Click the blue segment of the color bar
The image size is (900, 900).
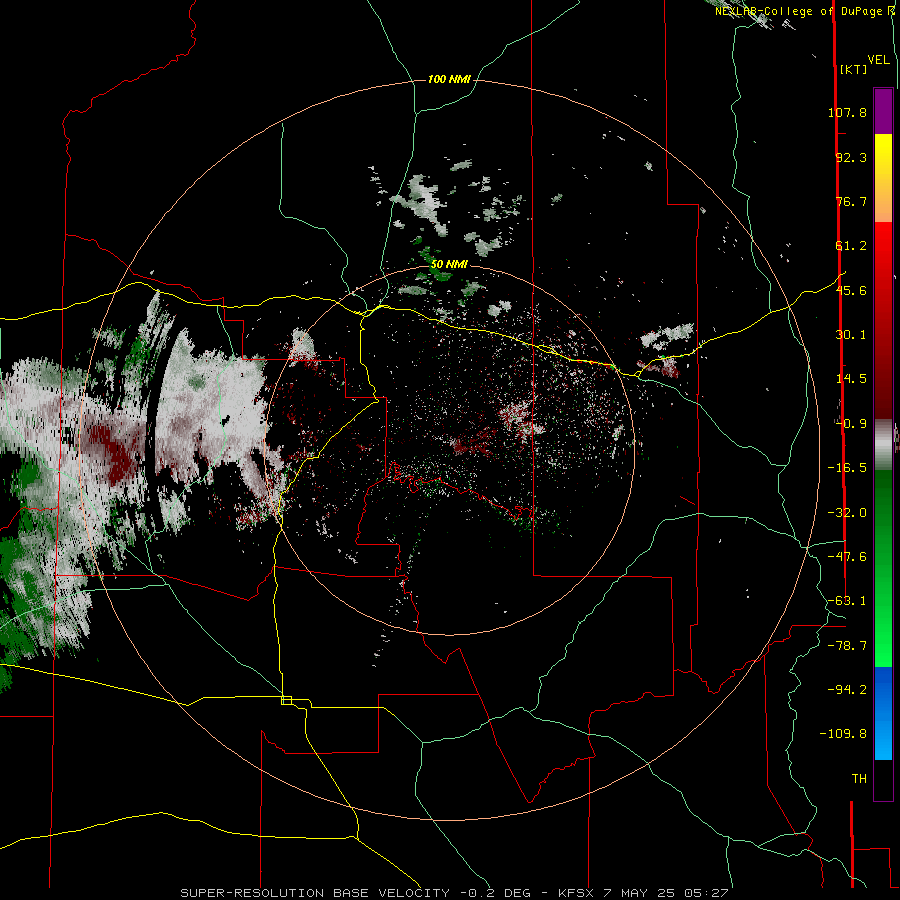coord(883,713)
